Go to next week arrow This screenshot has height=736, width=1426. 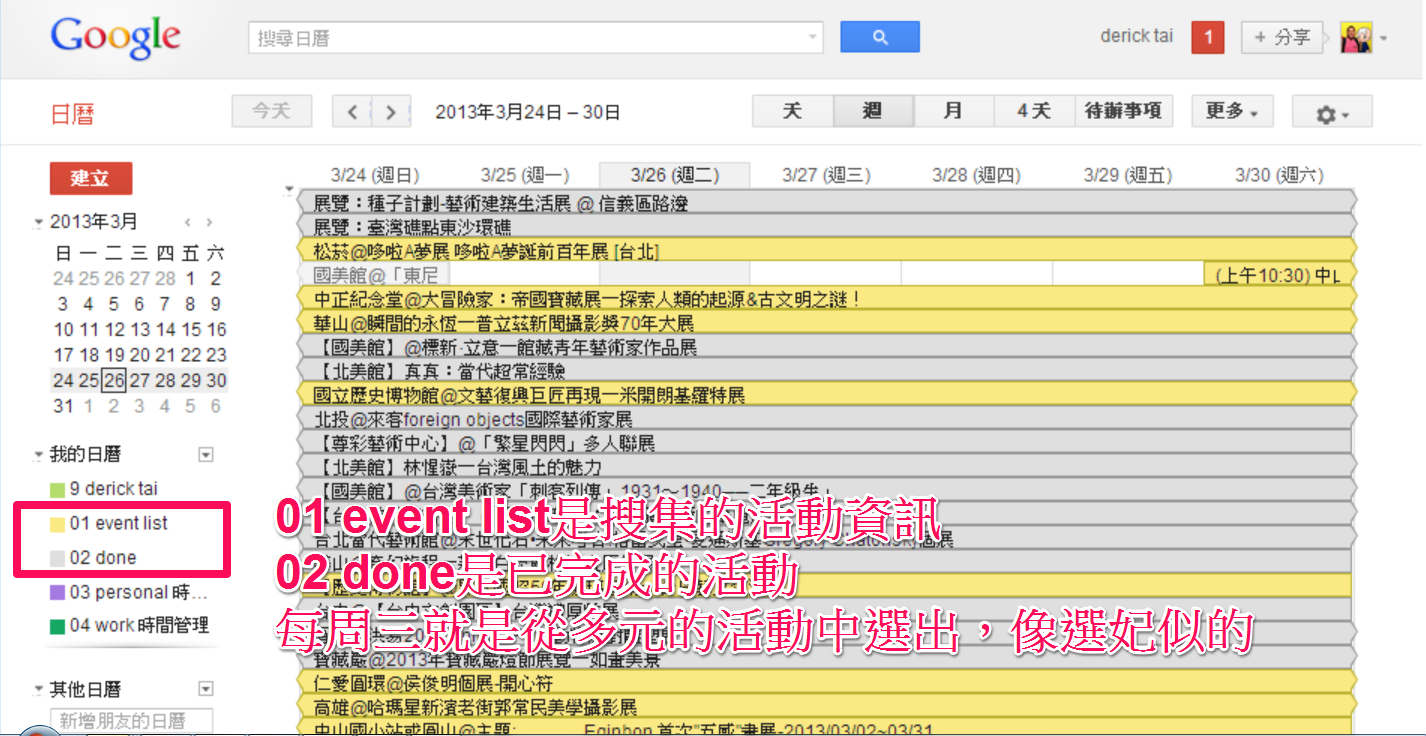391,112
